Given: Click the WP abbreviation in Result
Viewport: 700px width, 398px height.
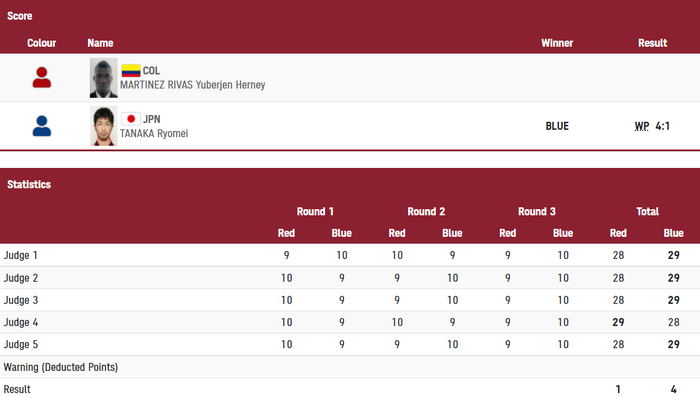Looking at the screenshot, I should tap(642, 126).
